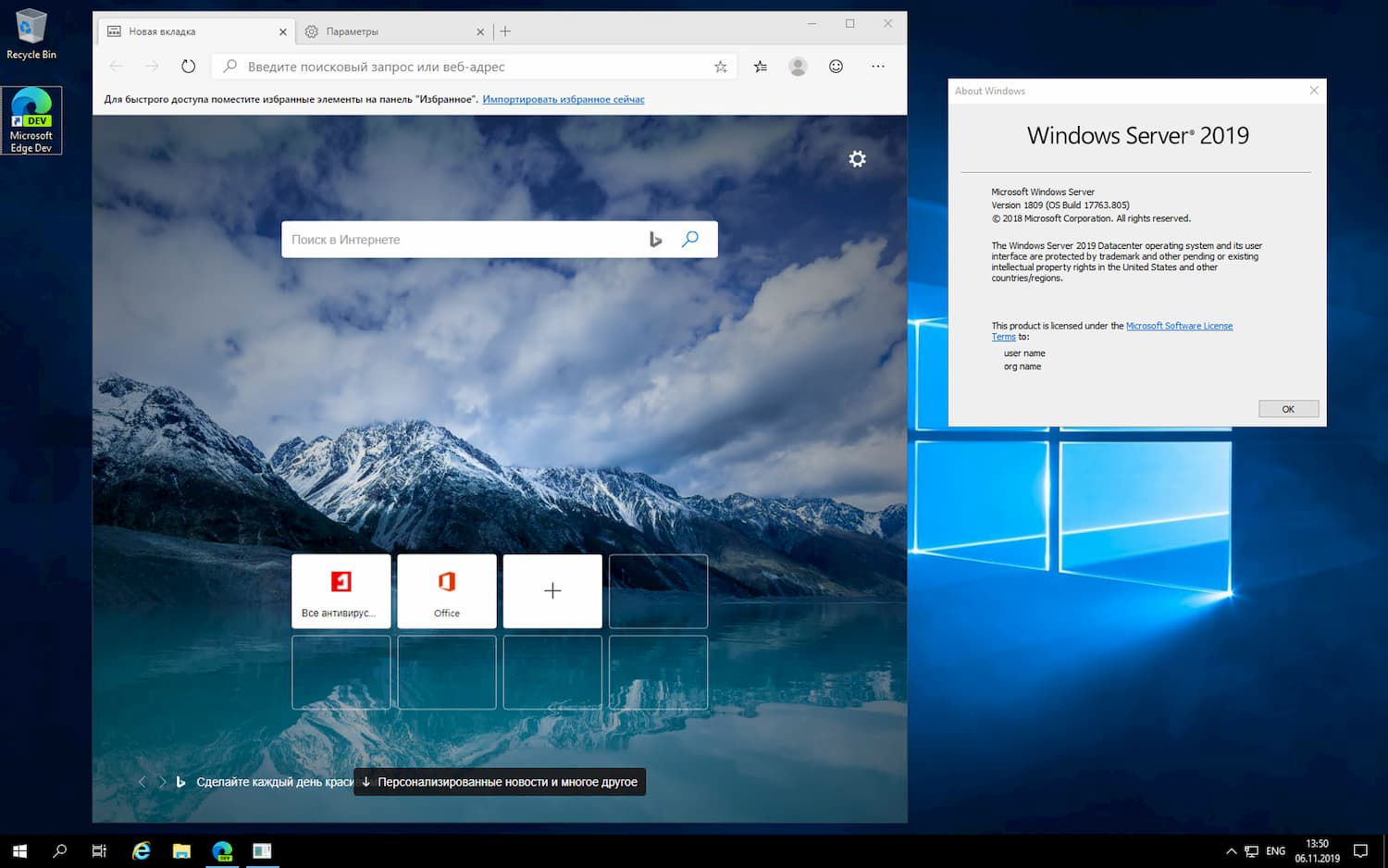
Task: Add a new site with the plus tile
Action: [x=551, y=590]
